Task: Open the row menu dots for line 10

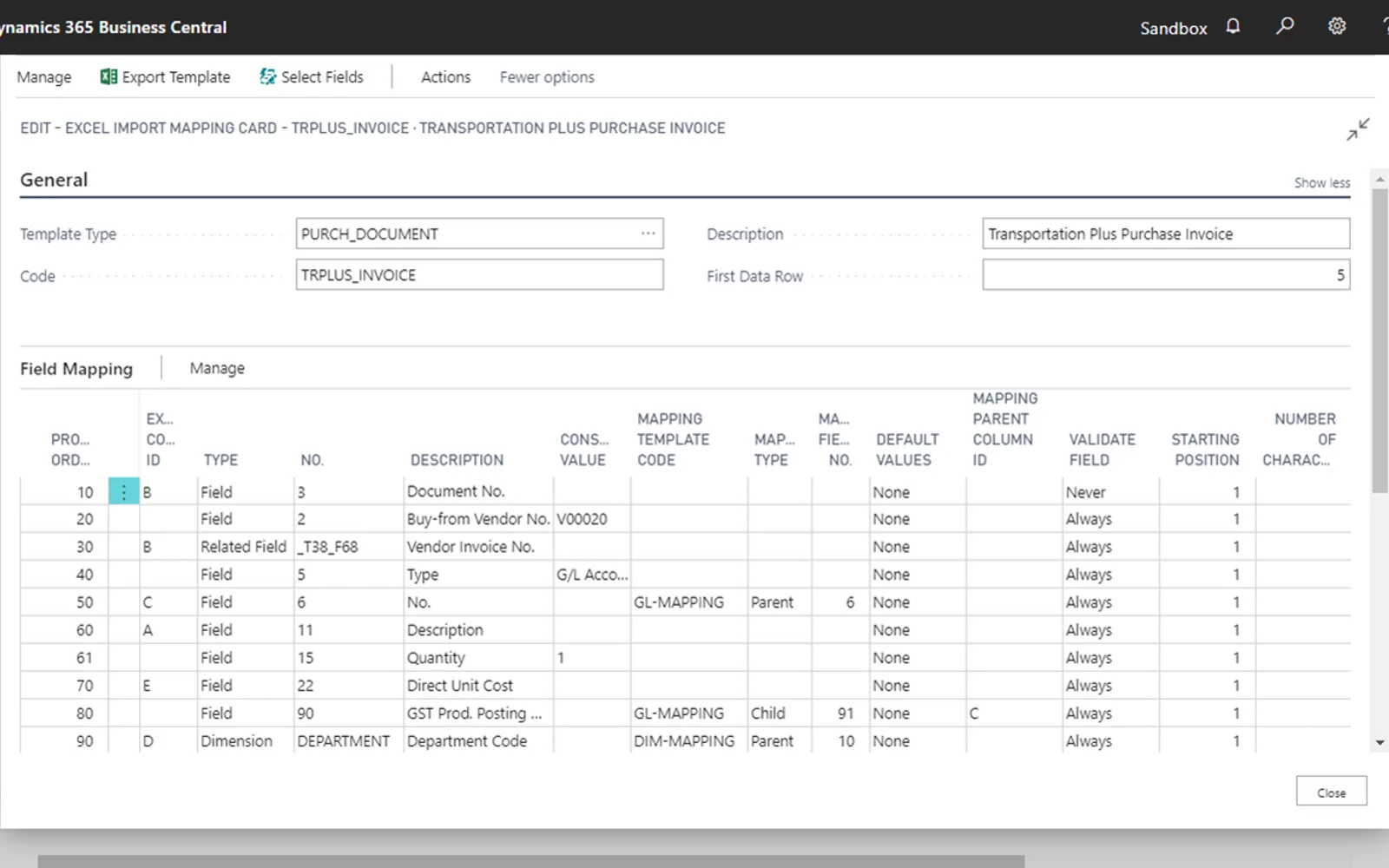Action: point(124,492)
